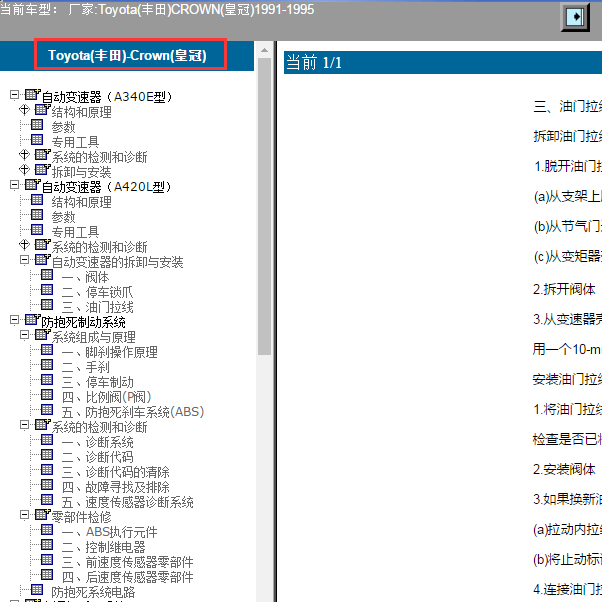
Task: Collapse the 自动变速器（A420L型）node
Action: (x=15, y=185)
